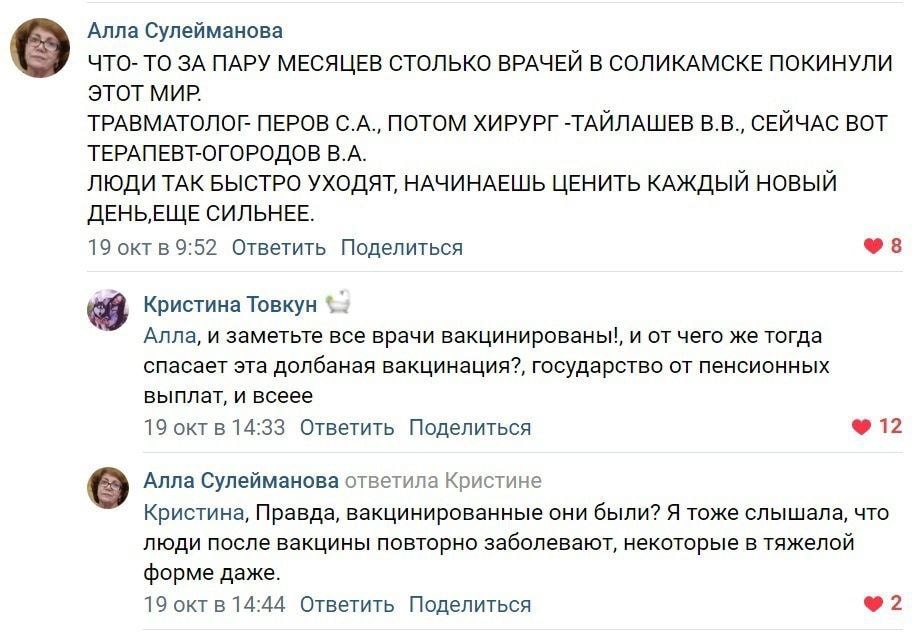Reply to the comment posted at 9:52
Image resolution: width=922 pixels, height=637 pixels.
point(279,247)
